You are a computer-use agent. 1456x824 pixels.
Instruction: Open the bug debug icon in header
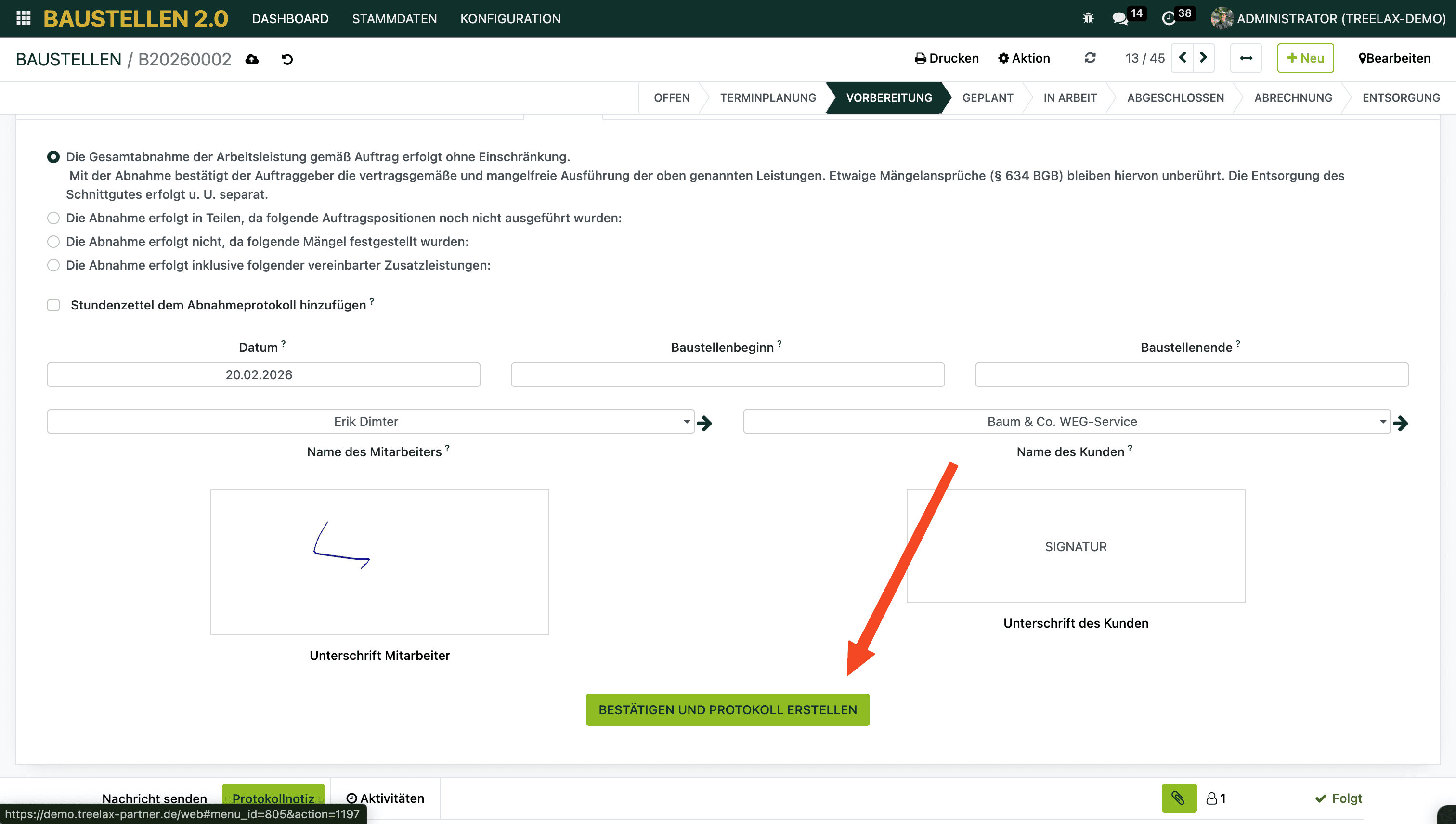pos(1088,18)
